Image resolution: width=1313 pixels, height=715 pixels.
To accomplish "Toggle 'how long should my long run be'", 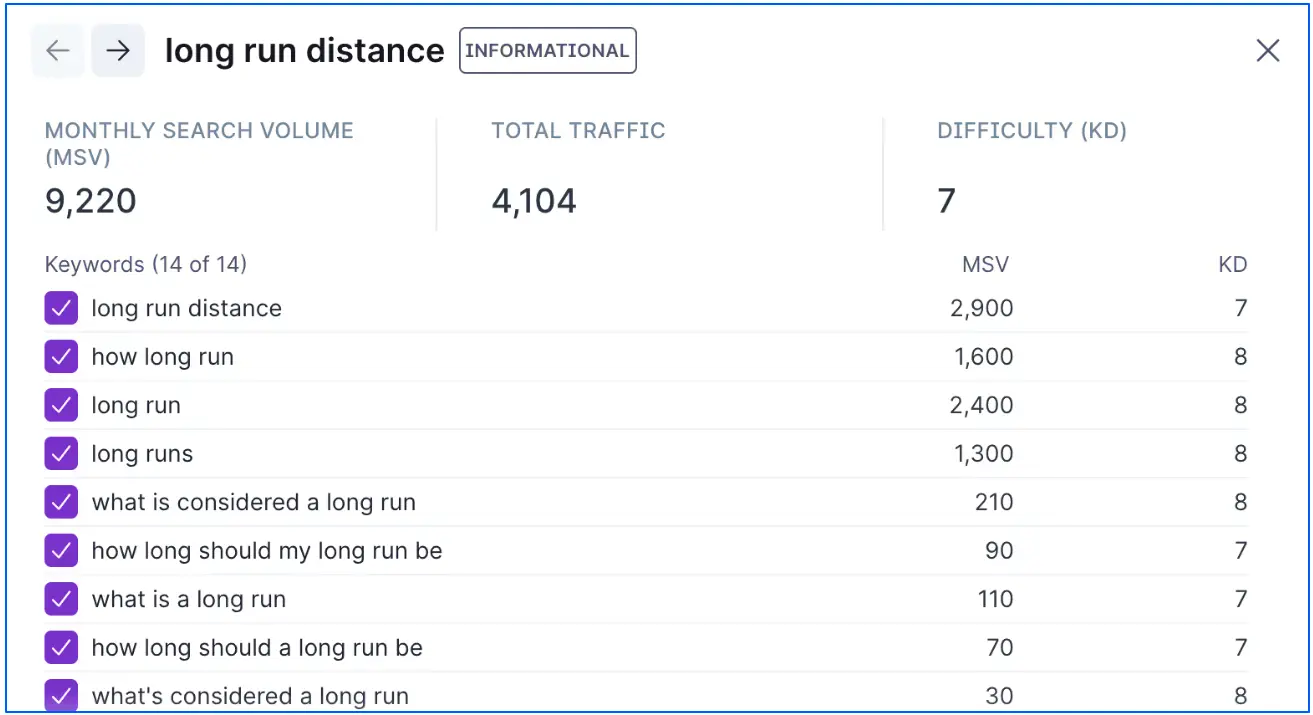I will coord(61,551).
